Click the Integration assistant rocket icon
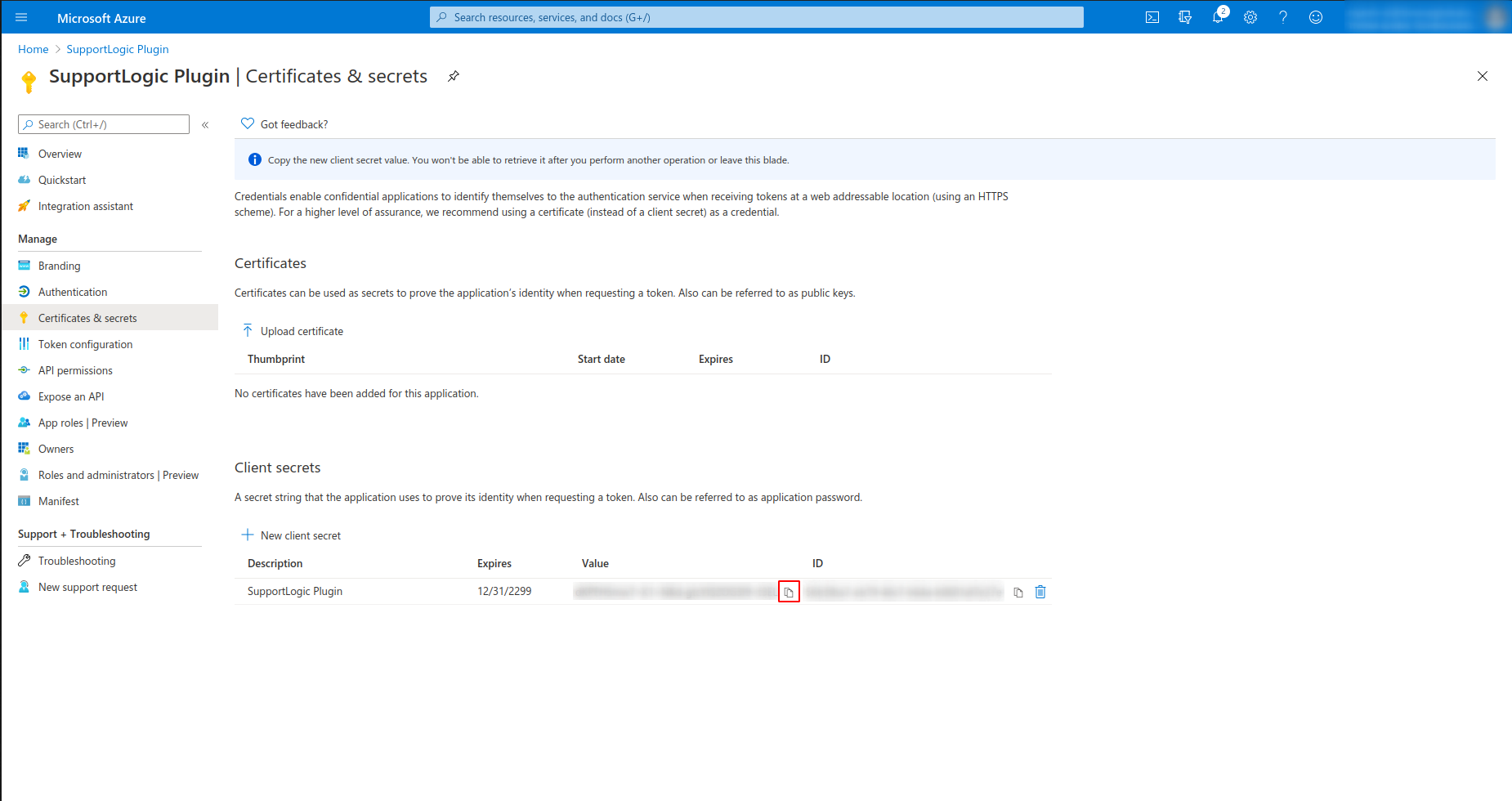Image resolution: width=1512 pixels, height=801 pixels. point(24,206)
